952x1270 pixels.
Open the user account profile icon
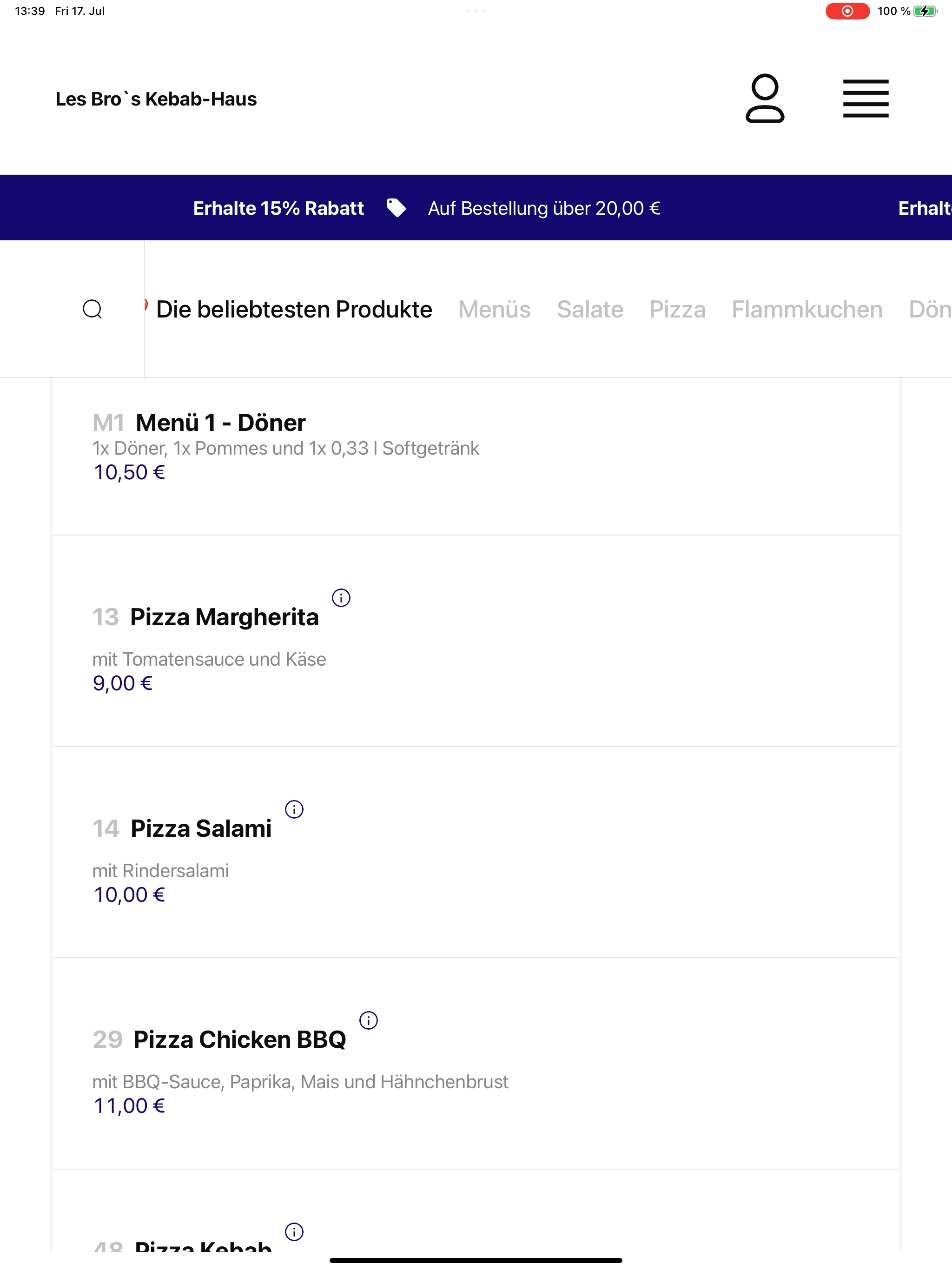(x=764, y=98)
